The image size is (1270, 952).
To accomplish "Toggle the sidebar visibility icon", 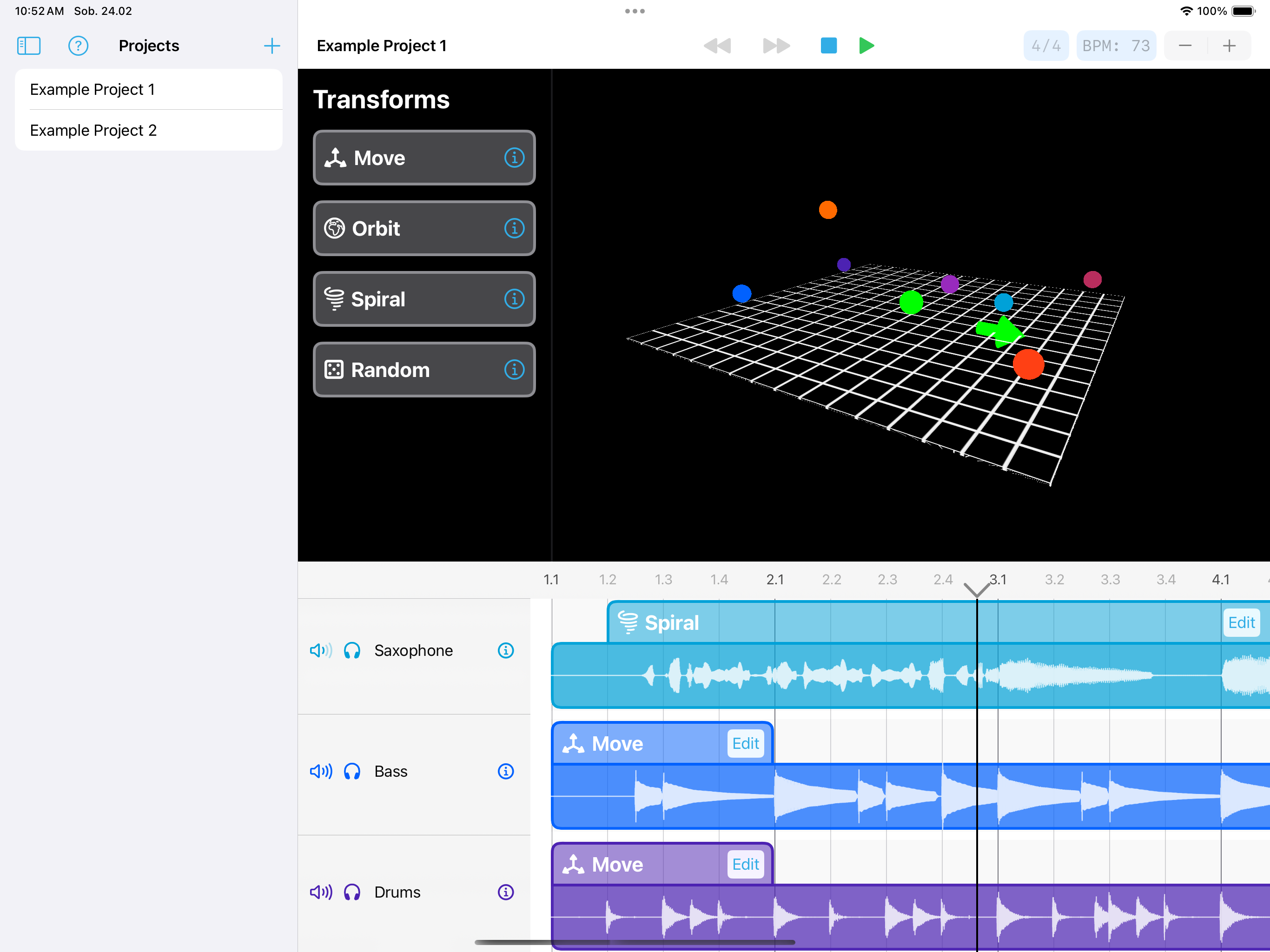I will (29, 46).
